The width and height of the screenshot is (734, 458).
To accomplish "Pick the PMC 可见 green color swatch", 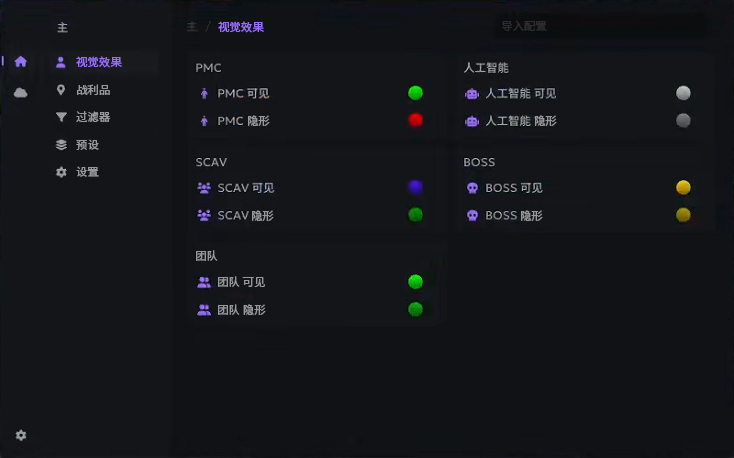I will click(x=415, y=93).
